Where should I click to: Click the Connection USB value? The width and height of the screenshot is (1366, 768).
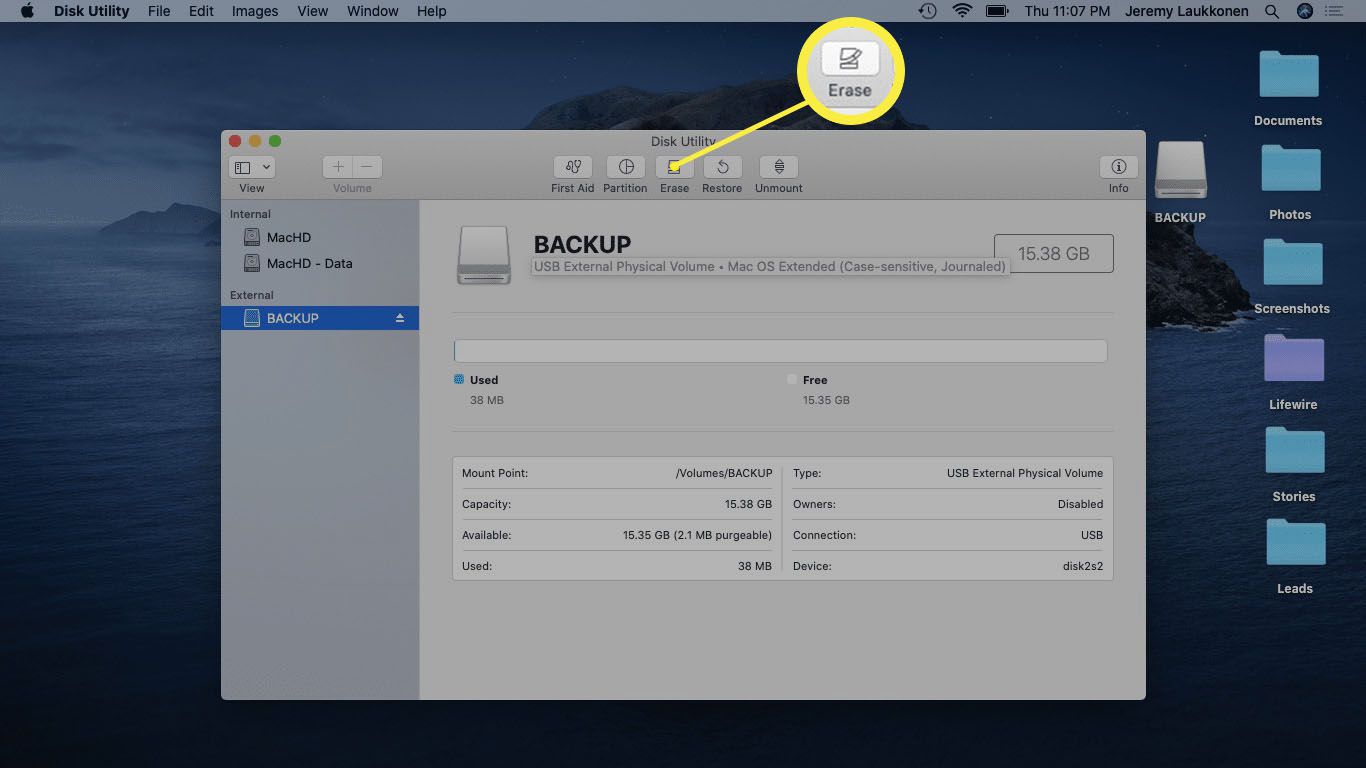click(1091, 535)
